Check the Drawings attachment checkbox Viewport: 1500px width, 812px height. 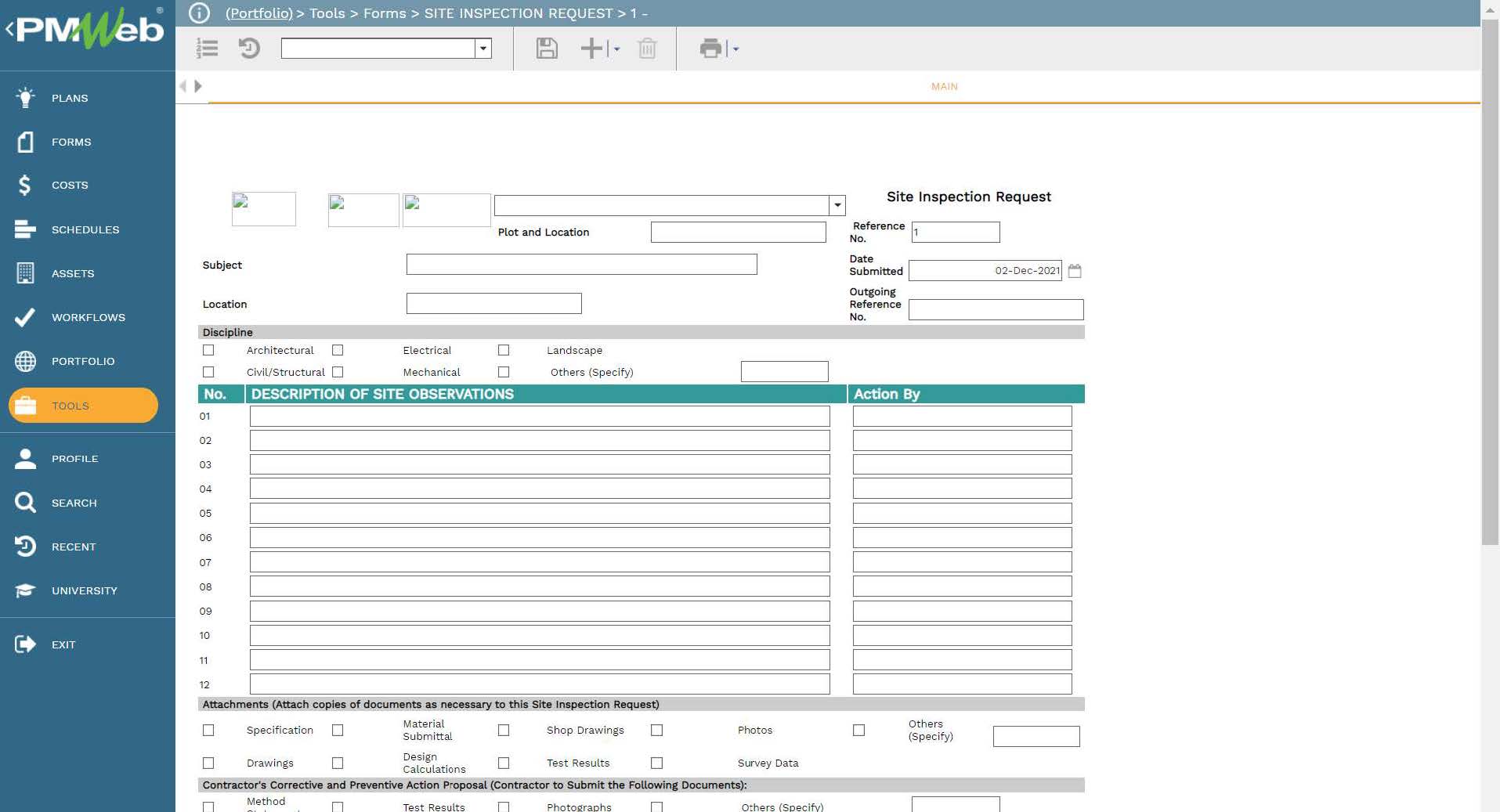coord(208,763)
